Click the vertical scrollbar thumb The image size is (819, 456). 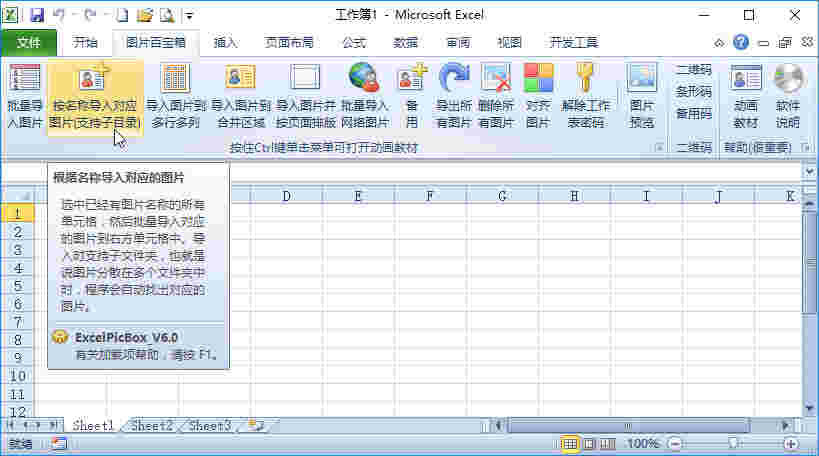click(810, 261)
